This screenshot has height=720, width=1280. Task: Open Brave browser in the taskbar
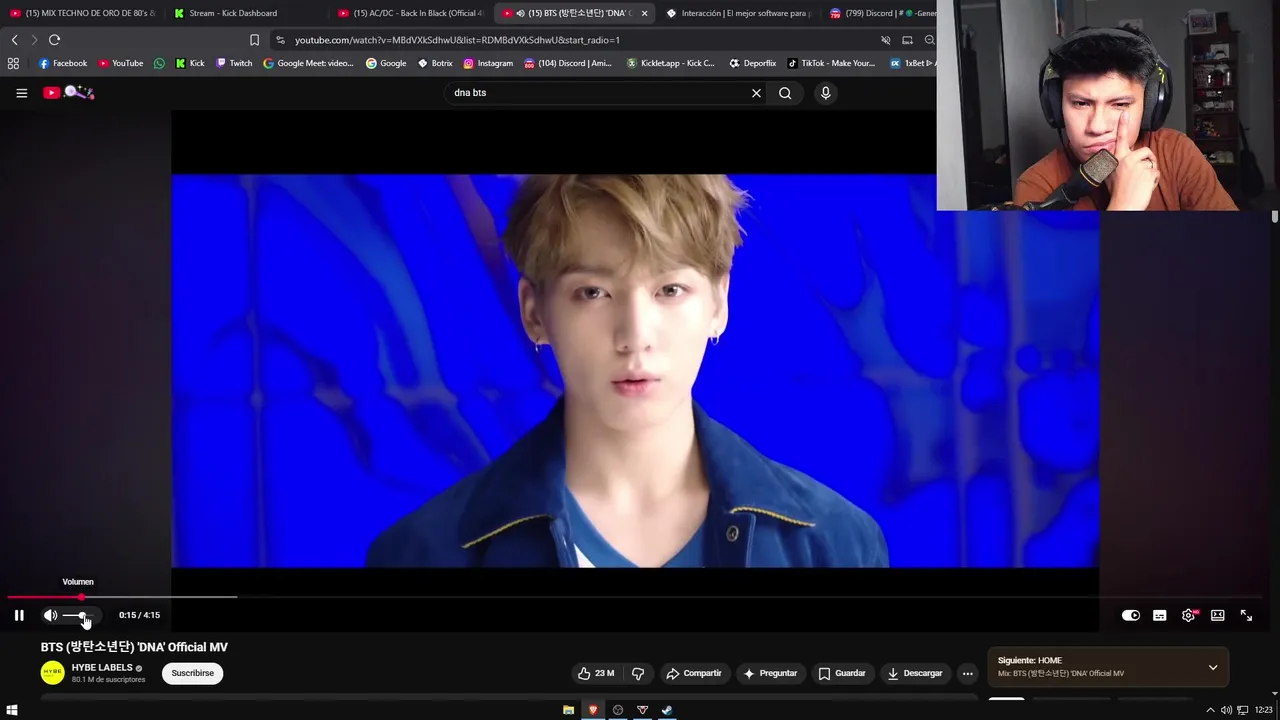point(593,710)
